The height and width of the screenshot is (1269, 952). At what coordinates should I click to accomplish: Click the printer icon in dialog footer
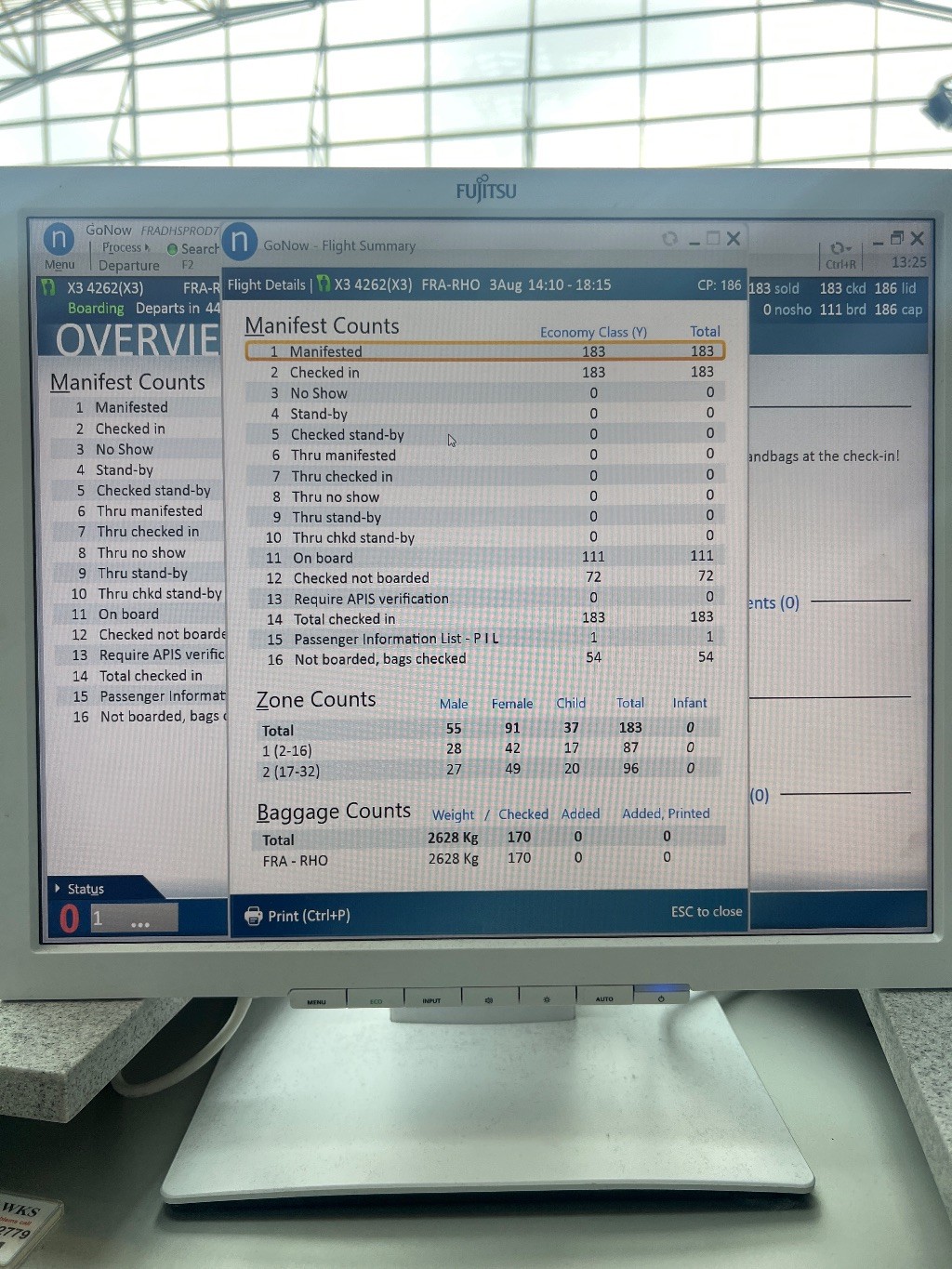[x=253, y=916]
